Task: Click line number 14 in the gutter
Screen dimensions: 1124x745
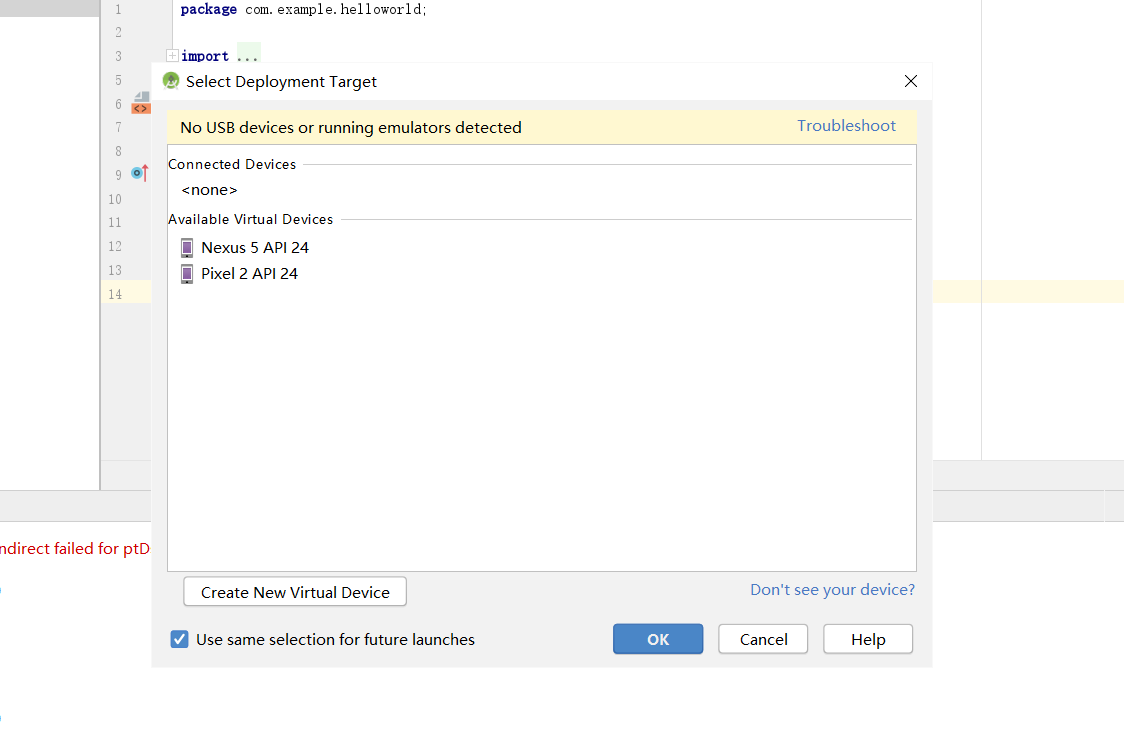Action: (115, 294)
